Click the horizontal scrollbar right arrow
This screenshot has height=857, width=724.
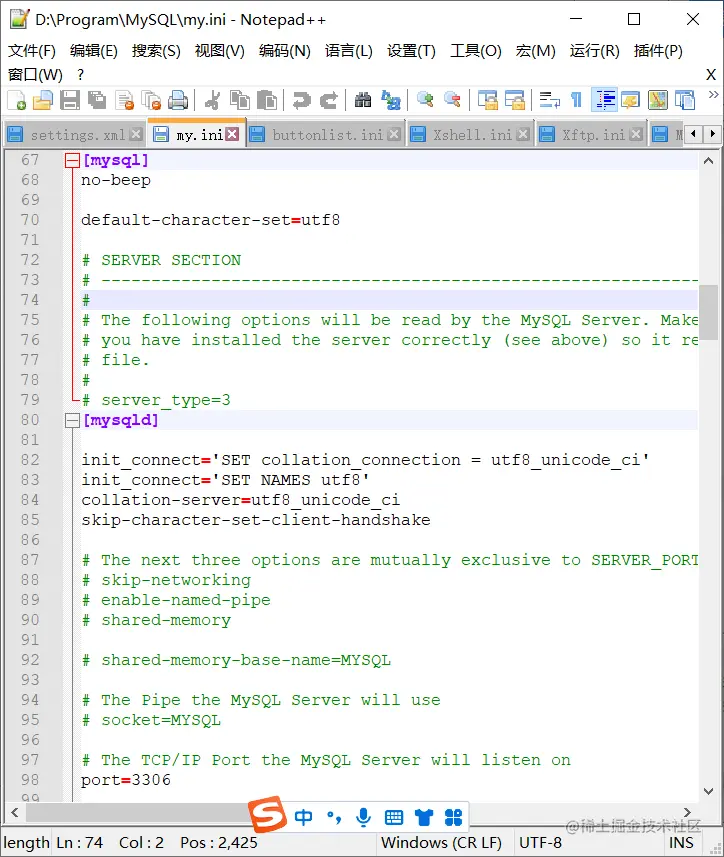pyautogui.click(x=687, y=813)
